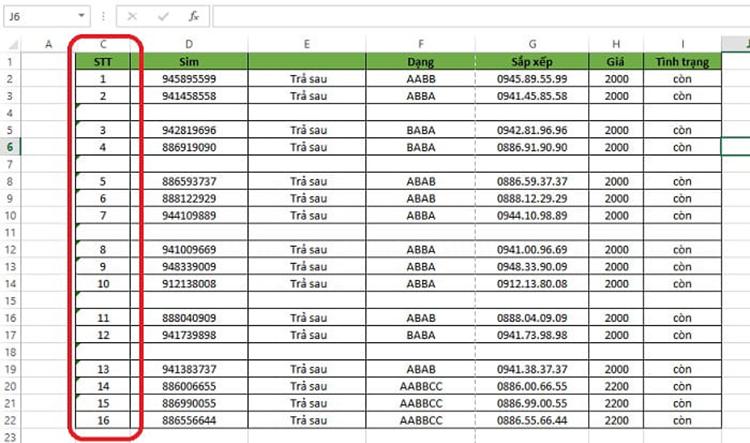Click the cell with 0942.81.96.96
The image size is (750, 443).
(x=532, y=130)
